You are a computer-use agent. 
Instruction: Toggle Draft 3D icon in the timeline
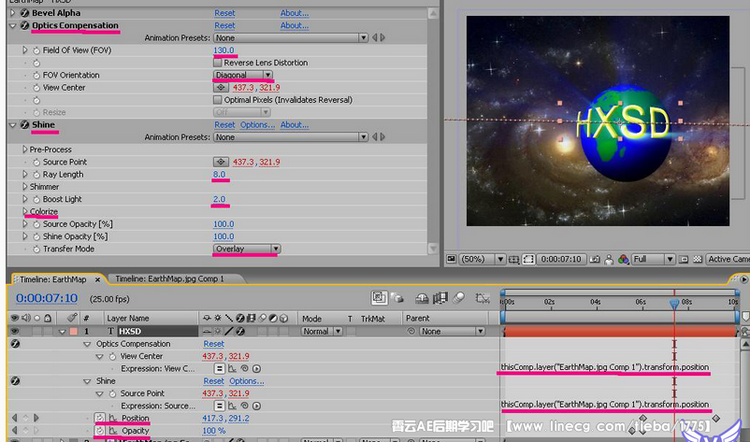pyautogui.click(x=397, y=298)
